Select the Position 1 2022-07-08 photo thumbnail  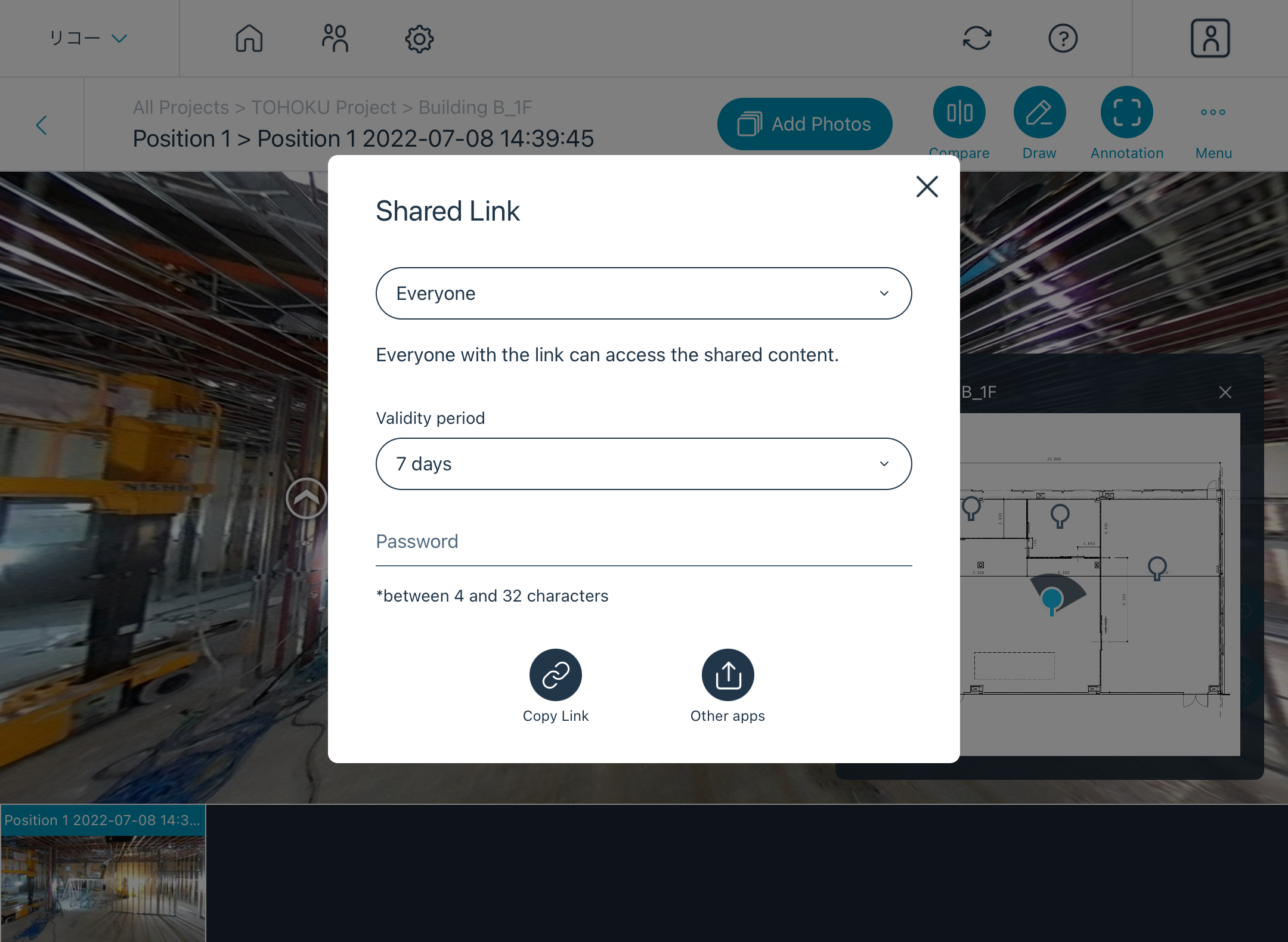click(103, 873)
